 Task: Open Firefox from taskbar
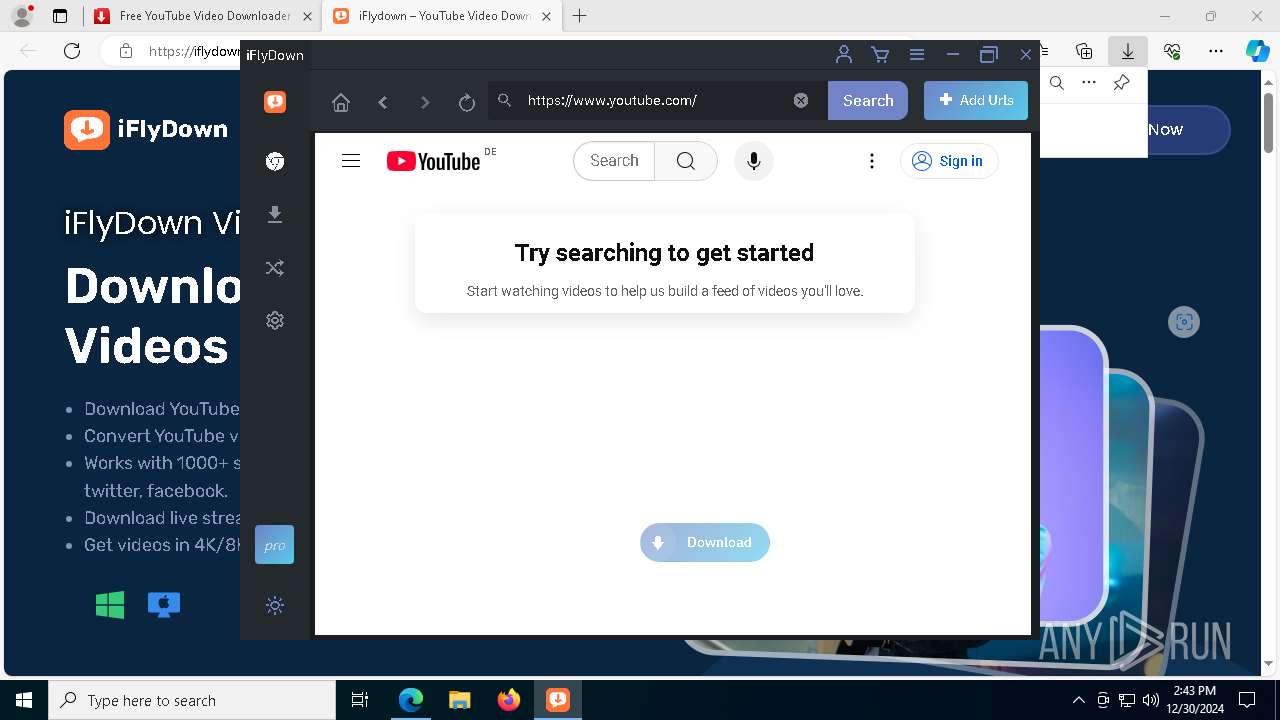(509, 700)
